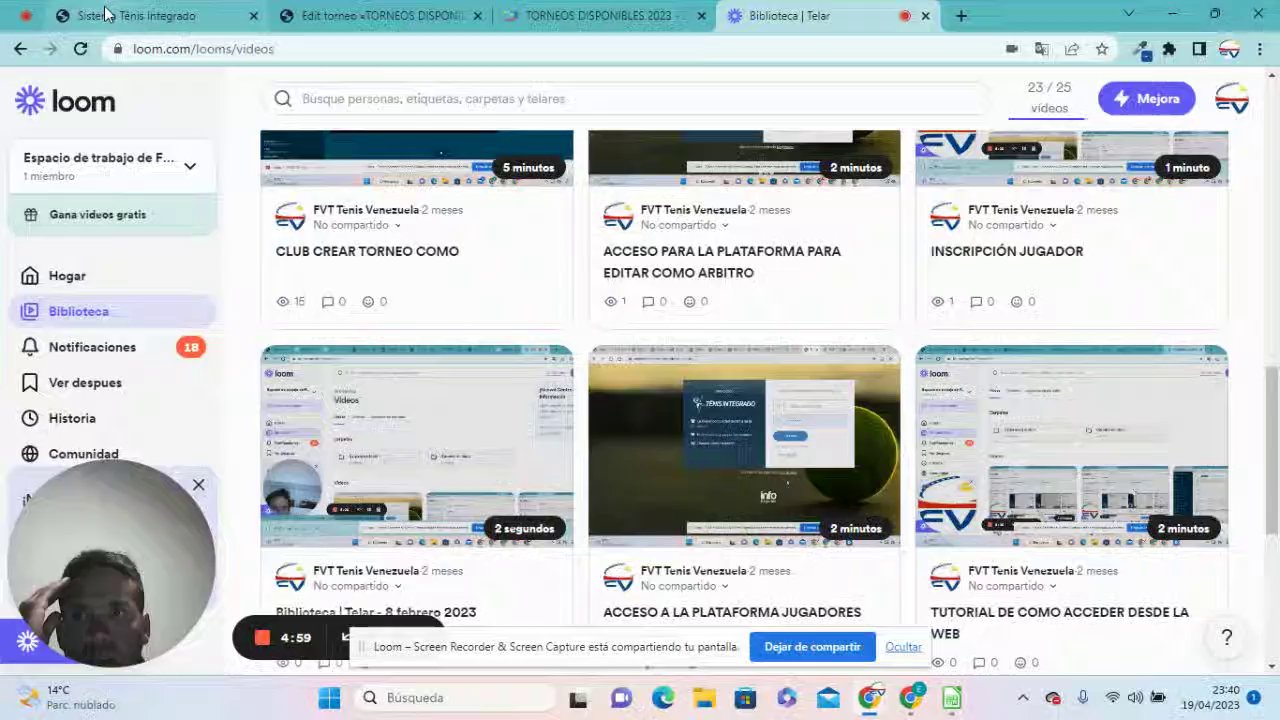Click FVT avatar on CLUB CREAR TORNEO card
Screen dimensions: 1280x720
point(290,217)
